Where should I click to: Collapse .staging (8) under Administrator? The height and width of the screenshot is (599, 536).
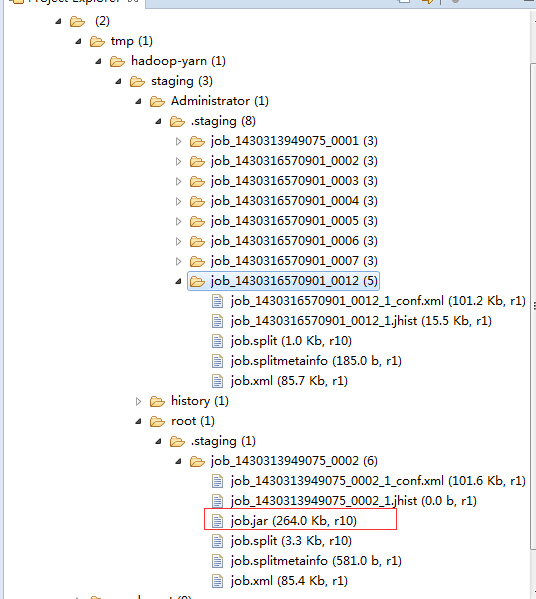158,121
